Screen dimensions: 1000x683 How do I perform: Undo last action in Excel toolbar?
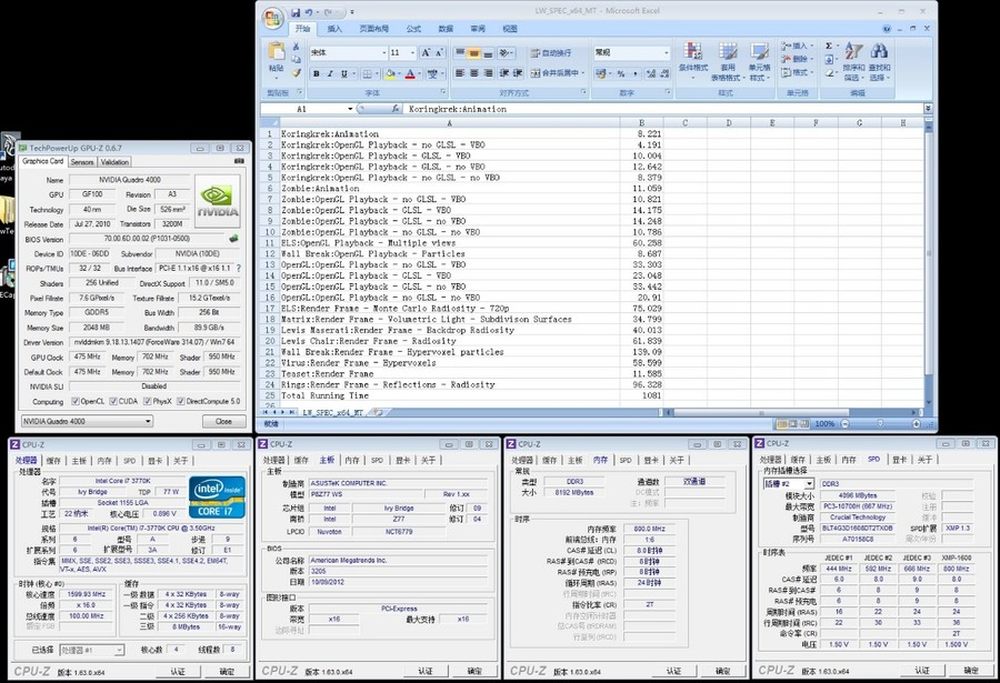(x=309, y=11)
